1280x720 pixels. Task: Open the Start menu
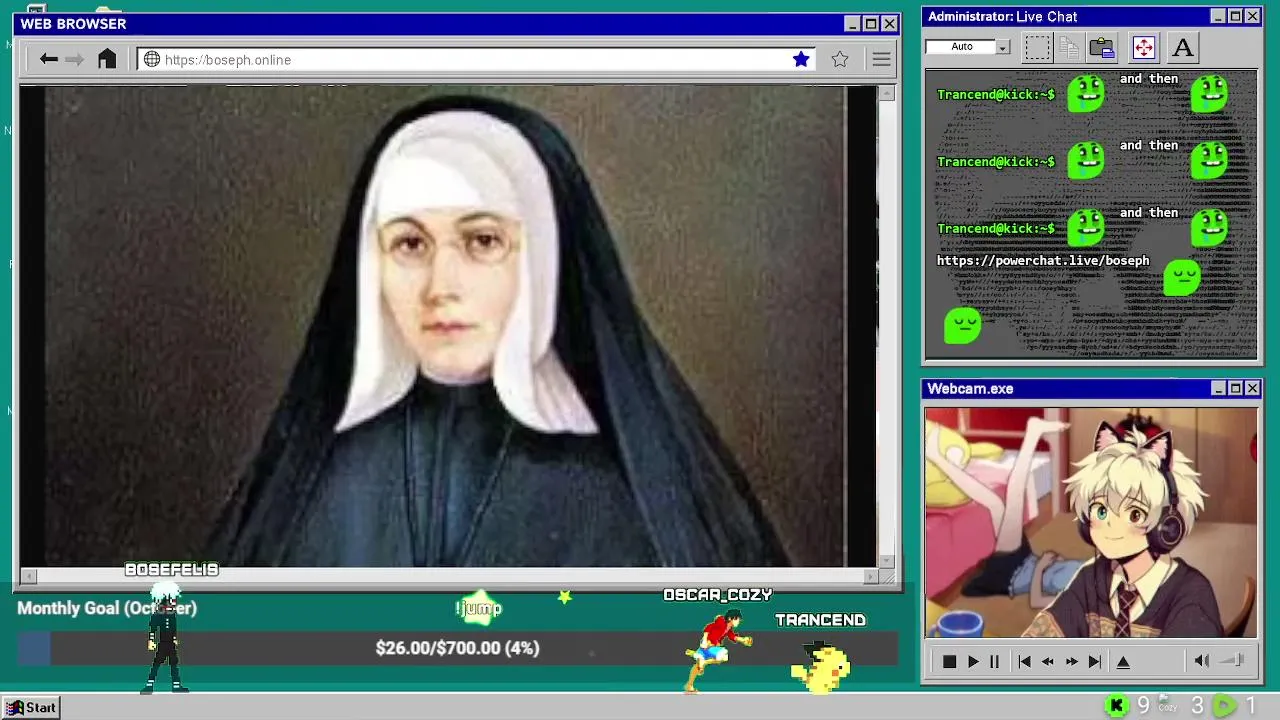tap(31, 707)
